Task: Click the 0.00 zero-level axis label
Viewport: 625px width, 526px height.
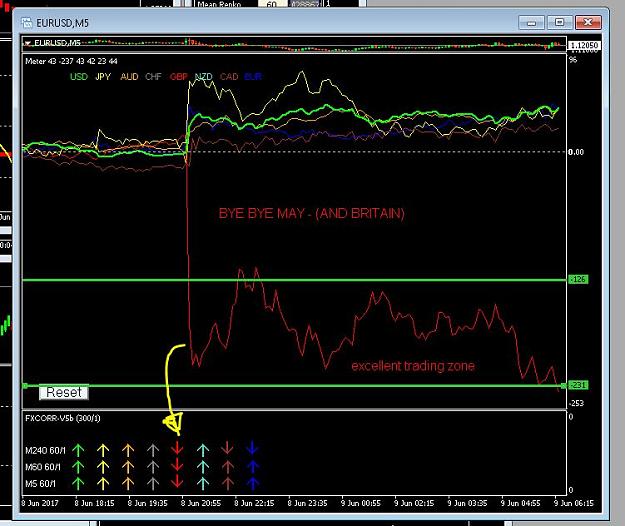Action: pos(576,152)
